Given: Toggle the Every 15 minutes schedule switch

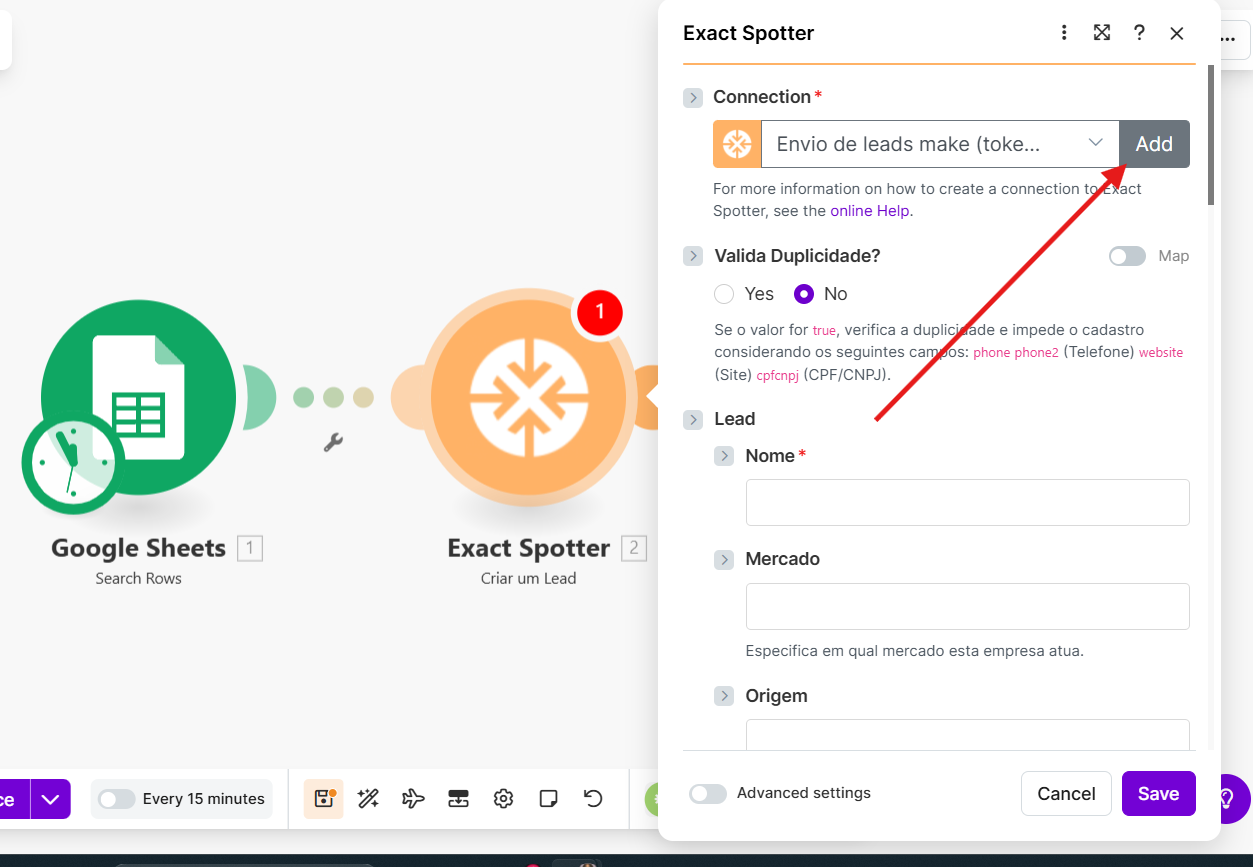Looking at the screenshot, I should (116, 799).
